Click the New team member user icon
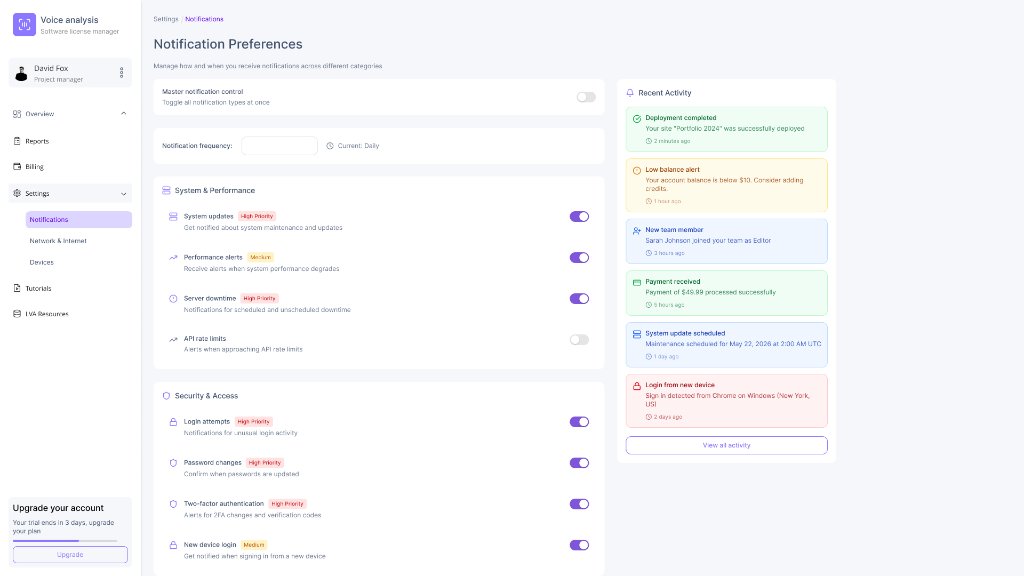The width and height of the screenshot is (1024, 576). pos(637,231)
